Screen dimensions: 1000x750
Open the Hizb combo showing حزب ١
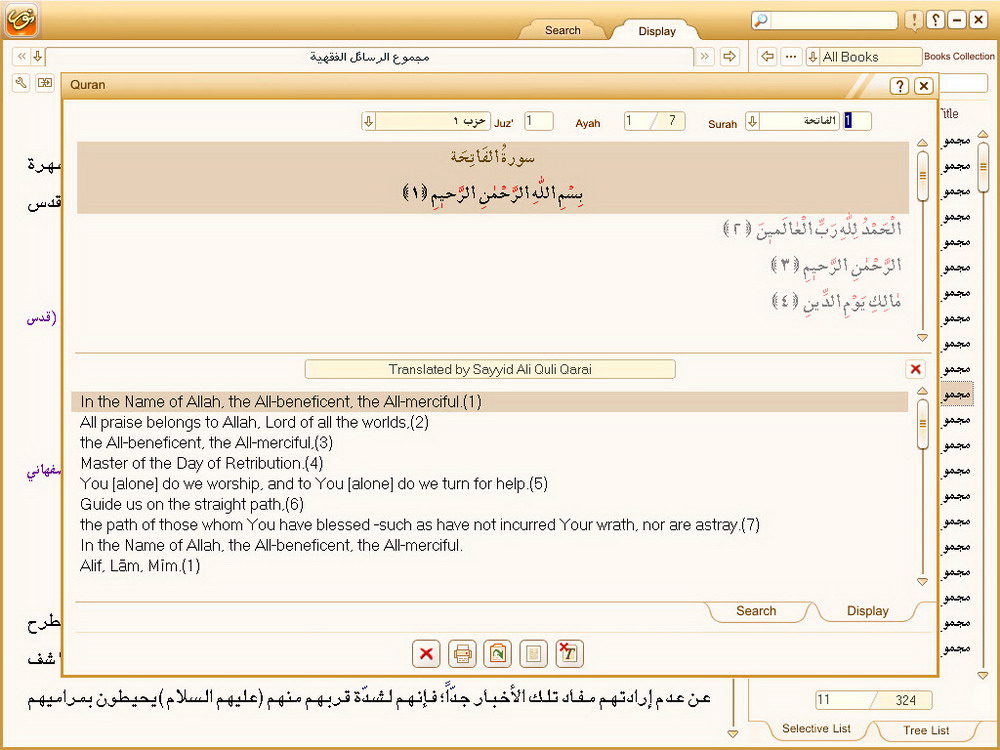pos(426,121)
